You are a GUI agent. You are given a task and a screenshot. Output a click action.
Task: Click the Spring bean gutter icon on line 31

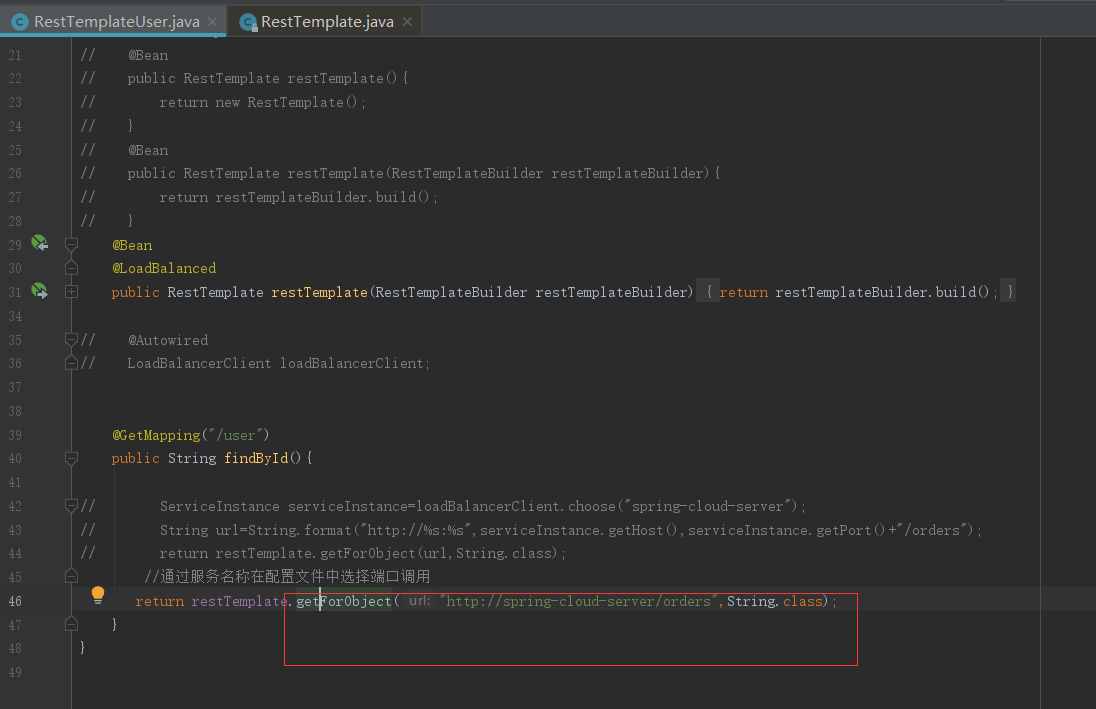coord(40,291)
